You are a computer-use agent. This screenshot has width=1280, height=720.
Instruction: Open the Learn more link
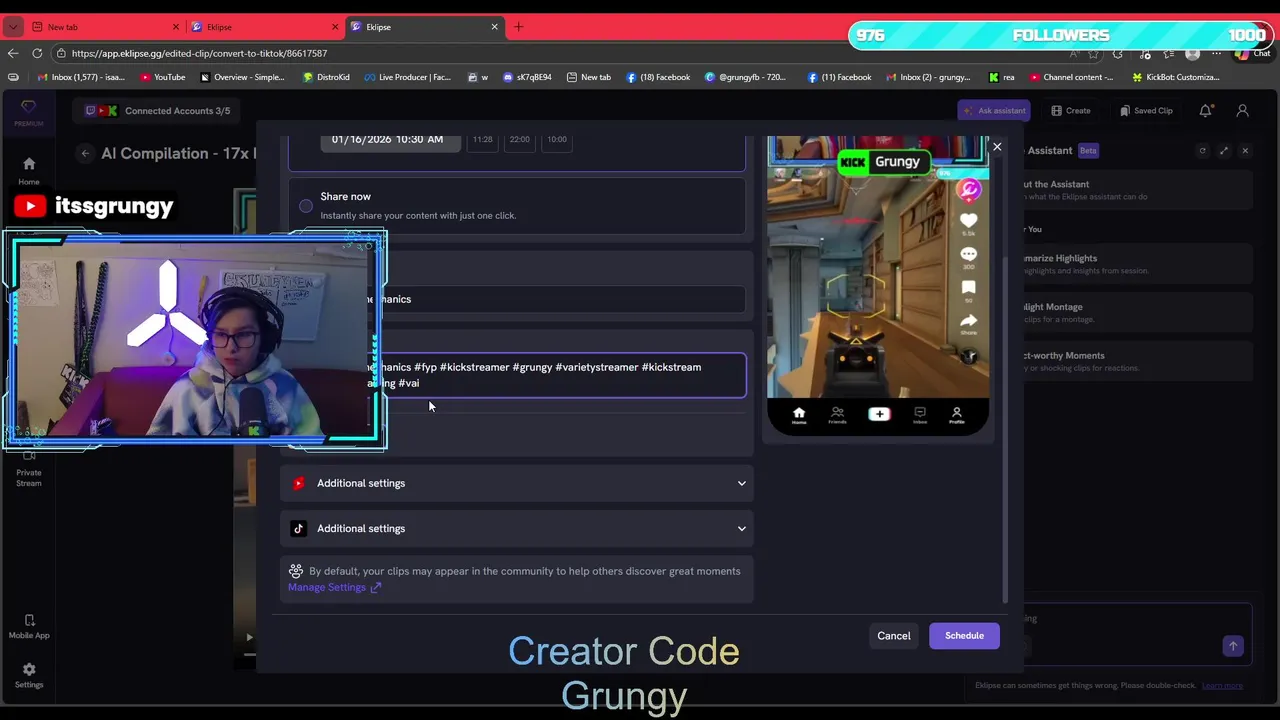tap(1222, 686)
